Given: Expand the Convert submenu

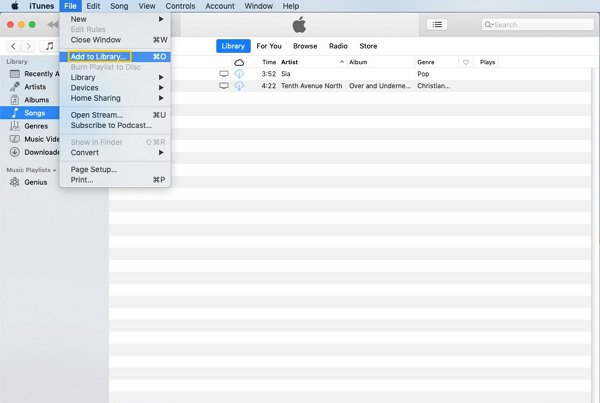Looking at the screenshot, I should pyautogui.click(x=115, y=152).
